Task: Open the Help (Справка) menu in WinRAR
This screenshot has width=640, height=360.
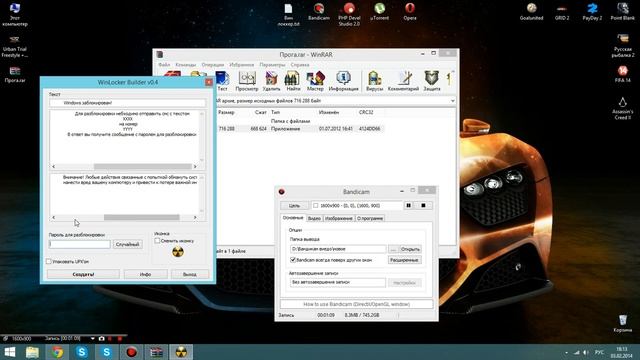Action: pos(300,64)
